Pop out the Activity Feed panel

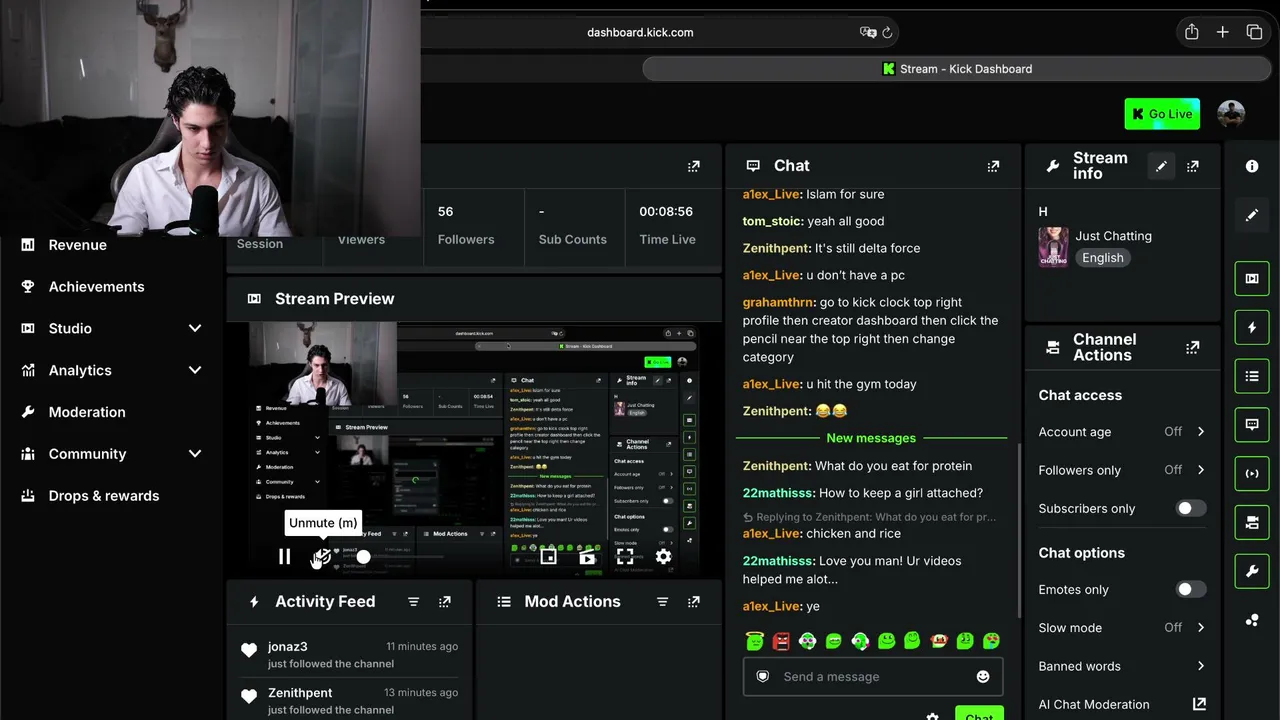pos(445,602)
